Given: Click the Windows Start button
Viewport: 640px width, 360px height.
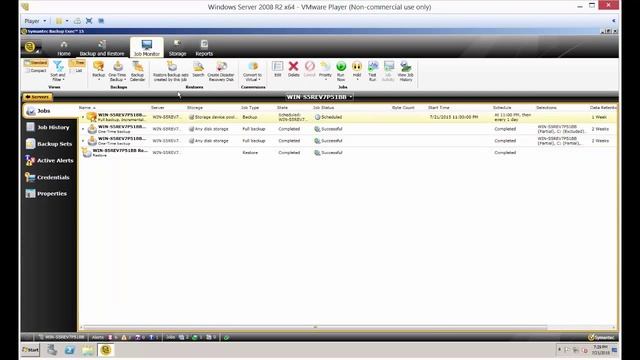Looking at the screenshot, I should tap(31, 350).
